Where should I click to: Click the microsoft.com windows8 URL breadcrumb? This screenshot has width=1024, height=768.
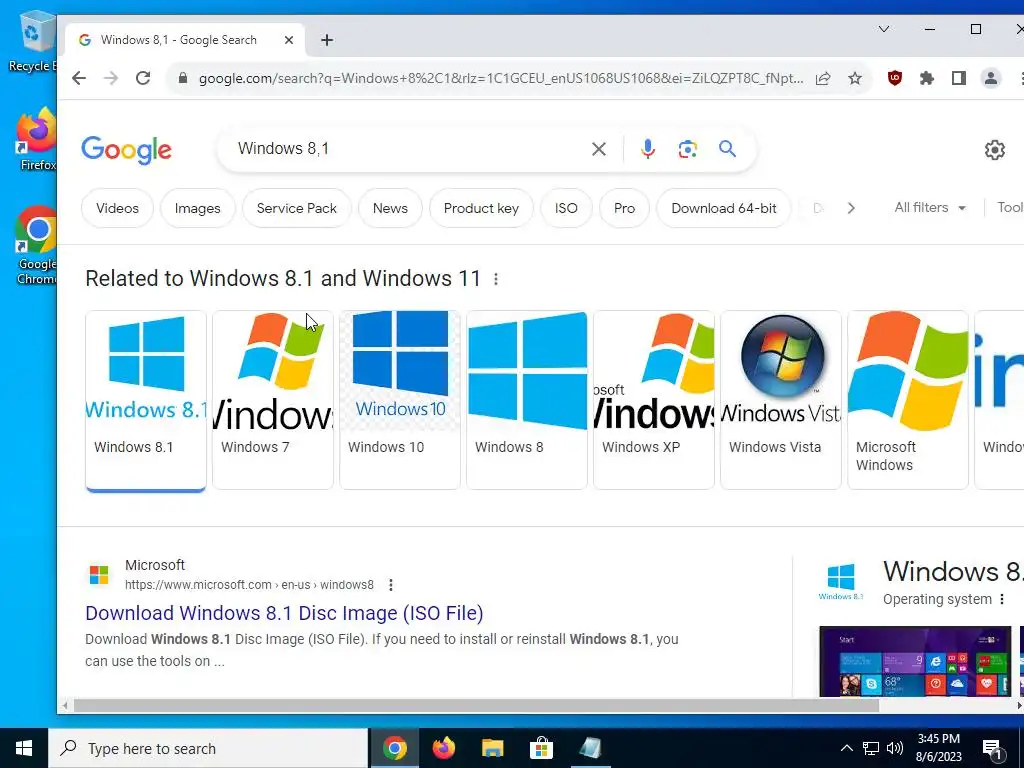249,584
